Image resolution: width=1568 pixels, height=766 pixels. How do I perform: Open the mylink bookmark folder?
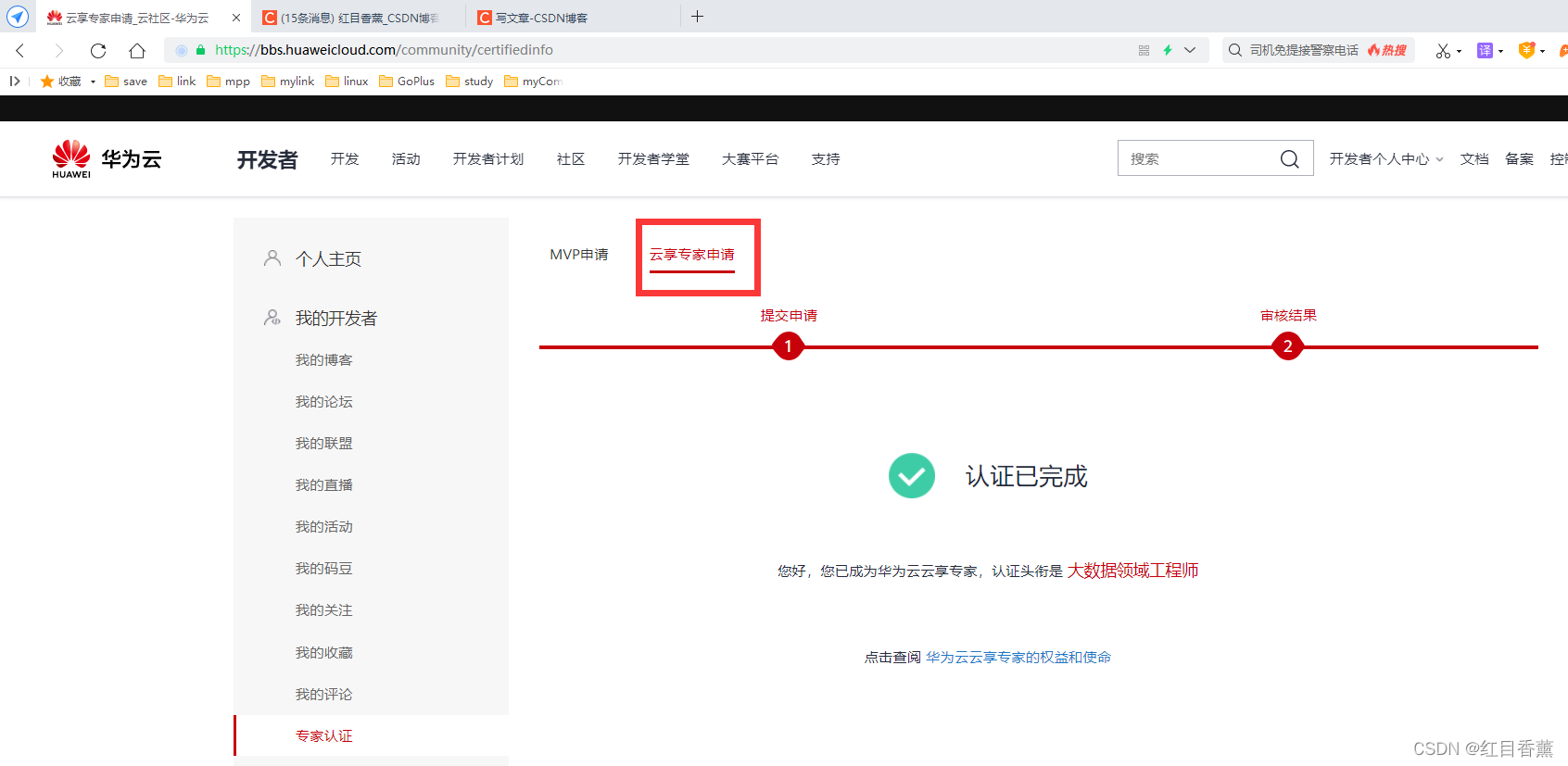(x=288, y=82)
